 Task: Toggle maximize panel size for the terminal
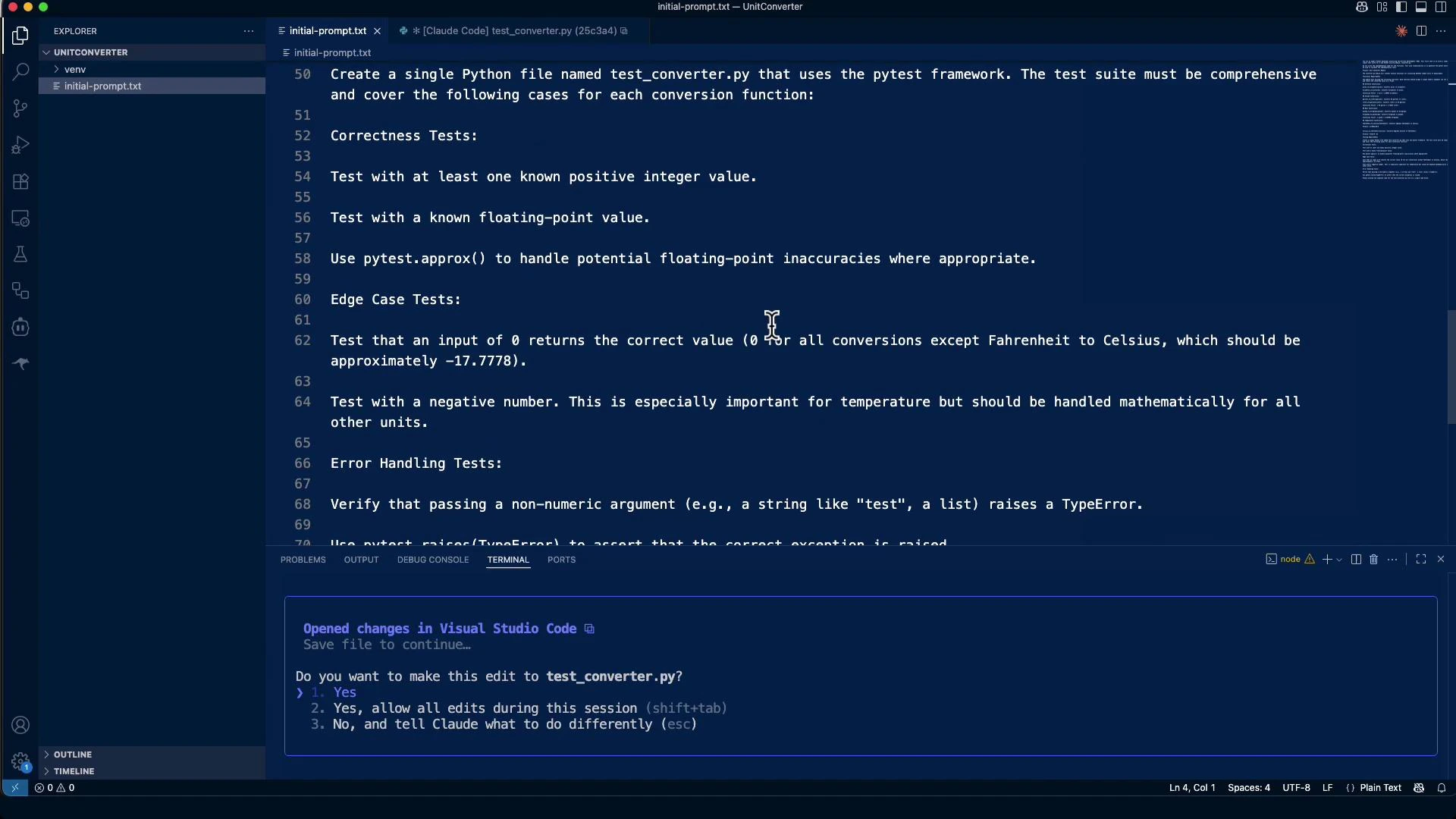point(1422,560)
